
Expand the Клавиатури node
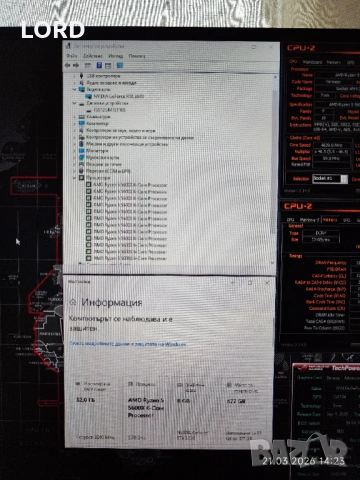[x=74, y=117]
